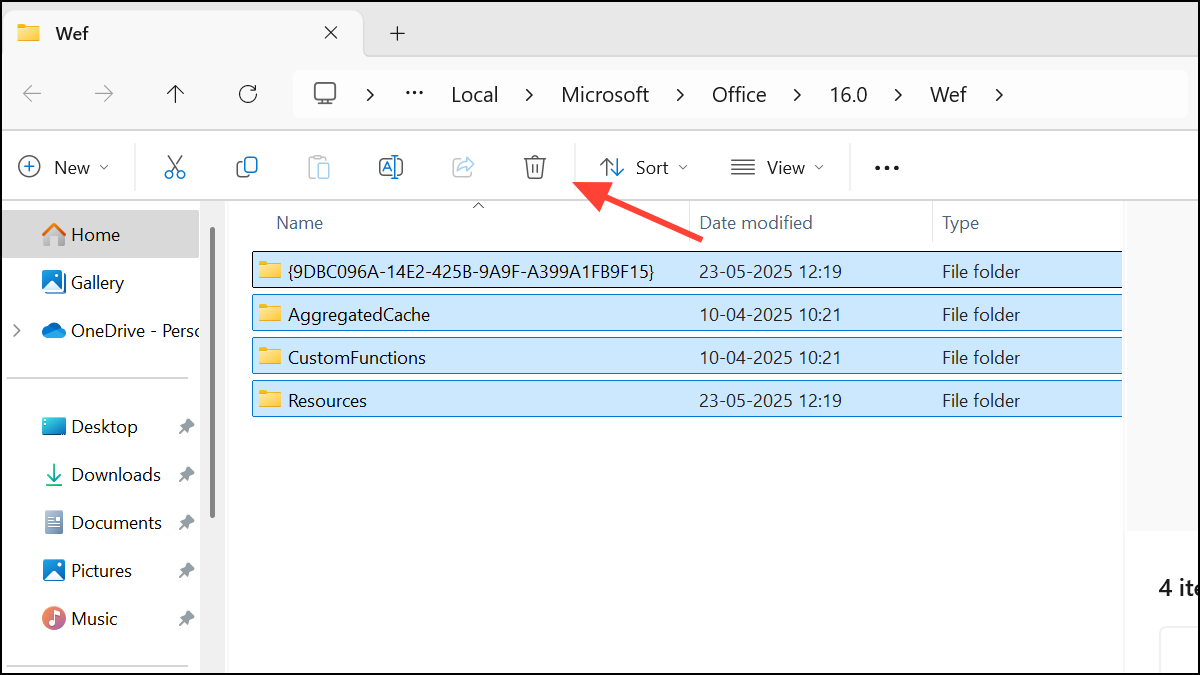Go to Microsoft in the address breadcrumb
1200x675 pixels.
(604, 94)
